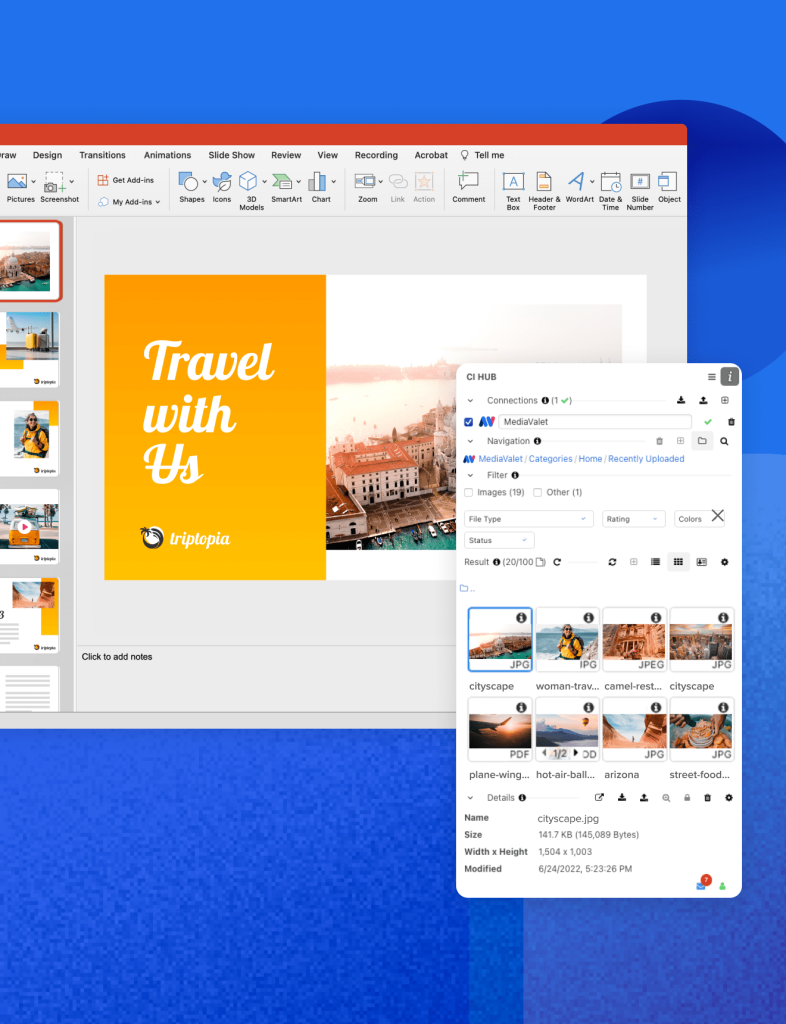Viewport: 786px width, 1024px height.
Task: Open the File Type dropdown
Action: (x=529, y=519)
